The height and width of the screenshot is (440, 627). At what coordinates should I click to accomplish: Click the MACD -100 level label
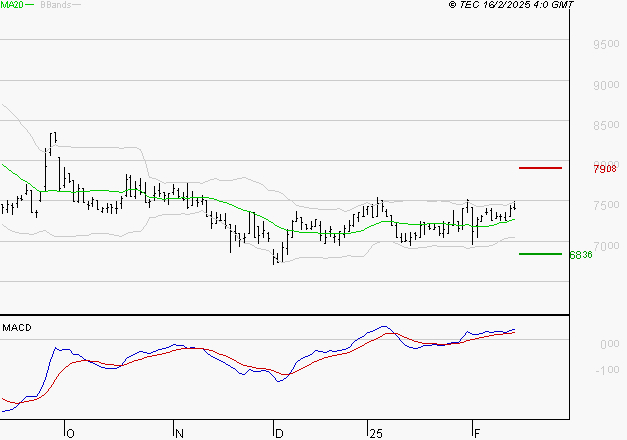[606, 370]
